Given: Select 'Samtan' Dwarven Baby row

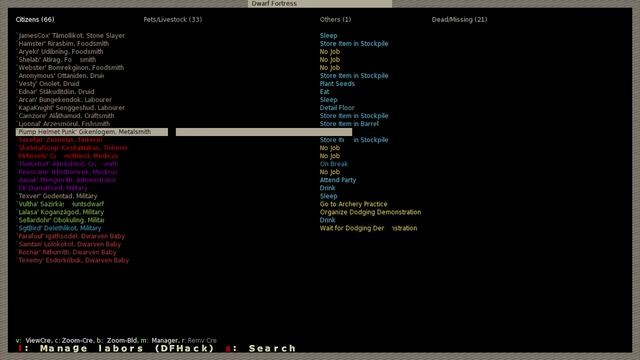Looking at the screenshot, I should (x=69, y=244).
